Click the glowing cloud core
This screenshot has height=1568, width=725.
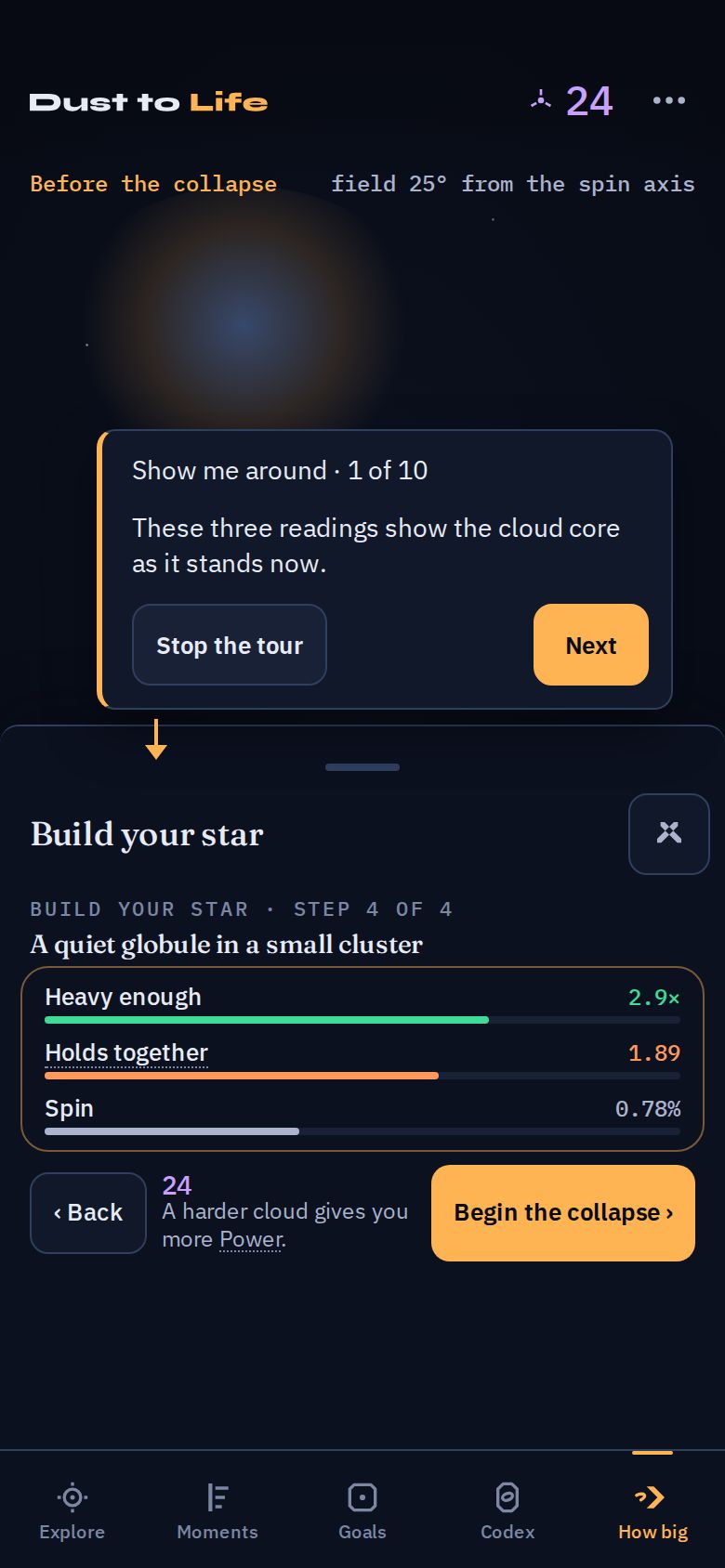click(244, 321)
